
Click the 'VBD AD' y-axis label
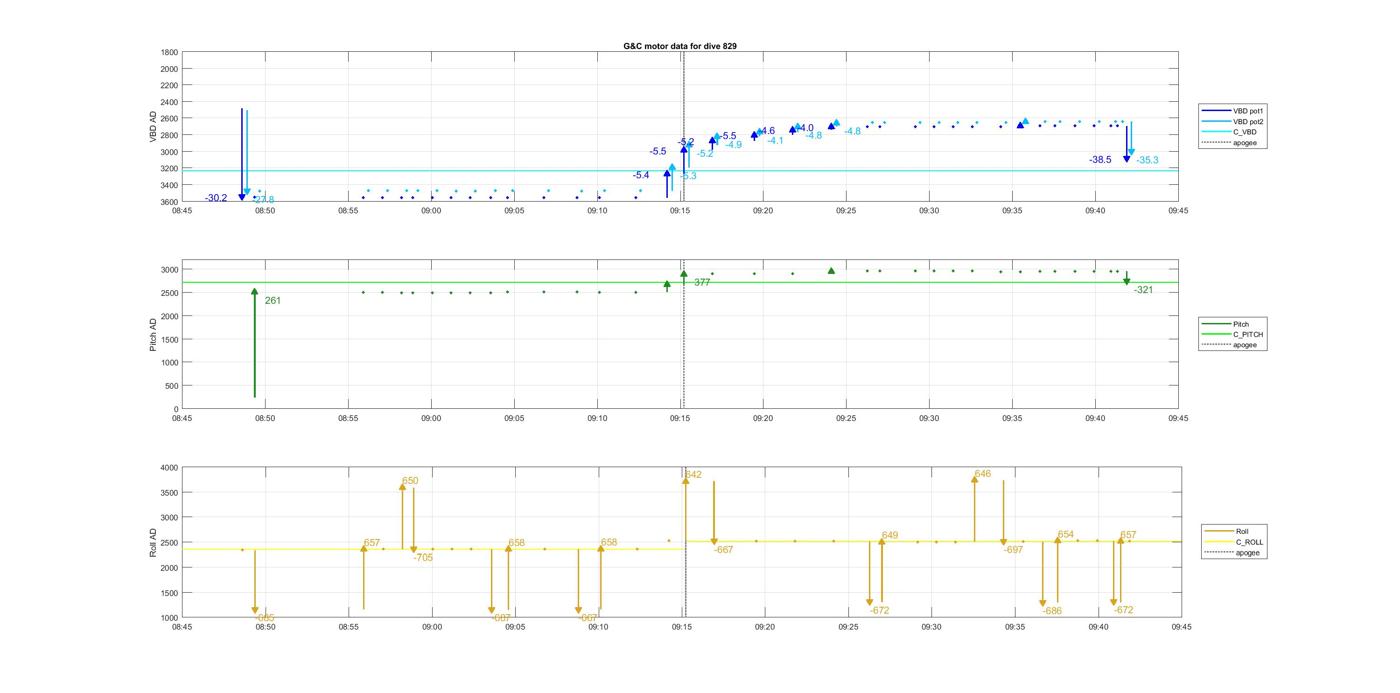(153, 126)
